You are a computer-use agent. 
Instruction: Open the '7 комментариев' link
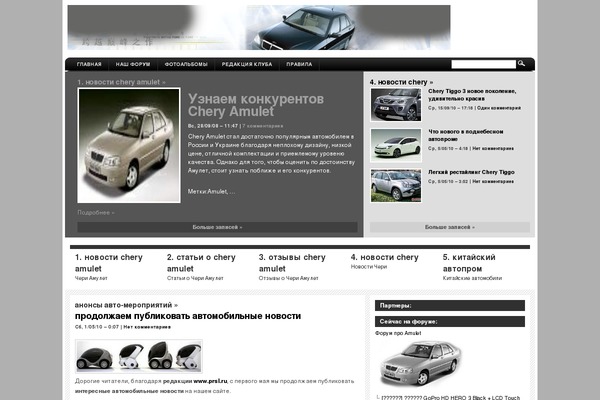pos(262,126)
